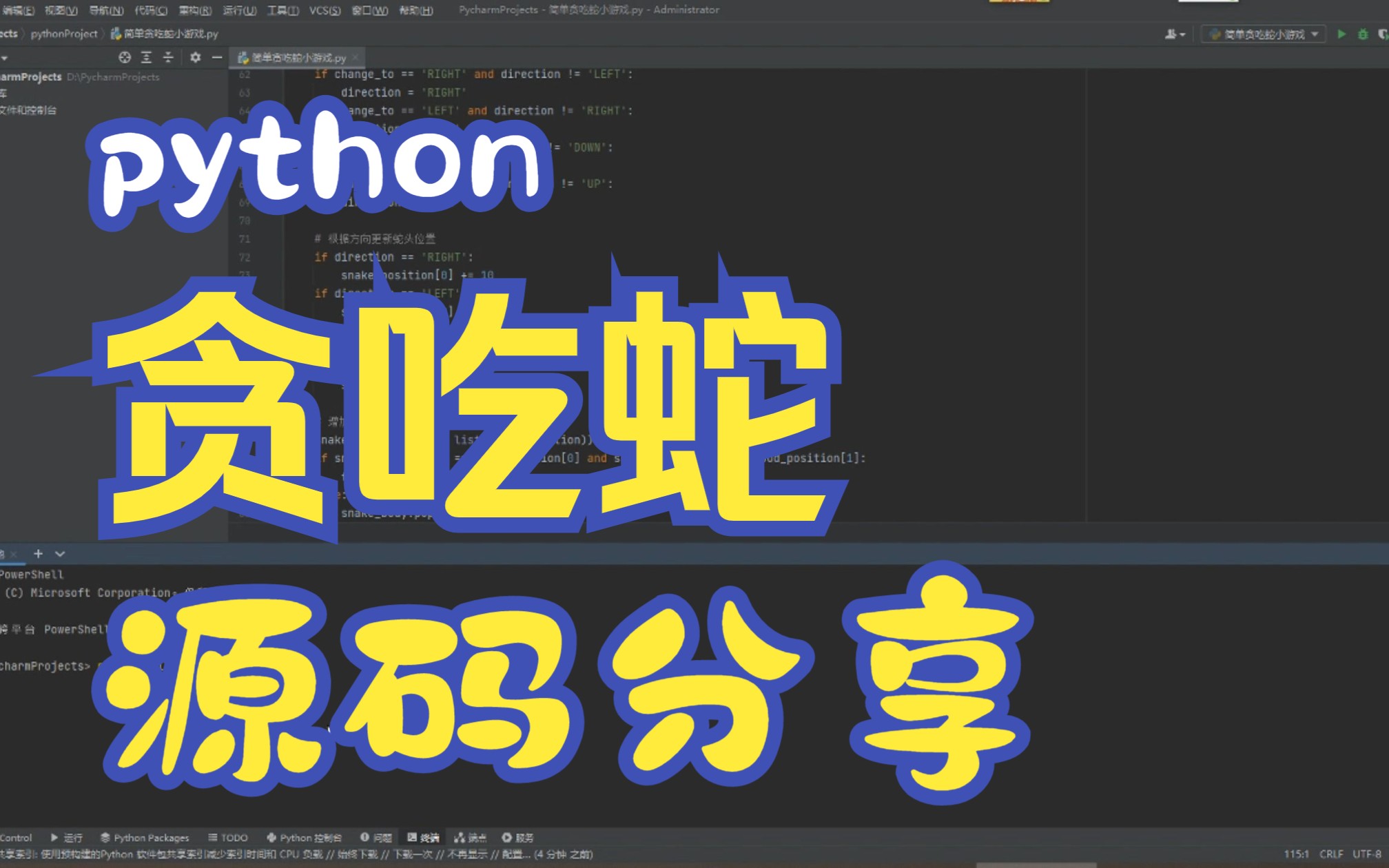Open terminal tab options chevron
Screen dimensions: 1389x868
[x=60, y=553]
